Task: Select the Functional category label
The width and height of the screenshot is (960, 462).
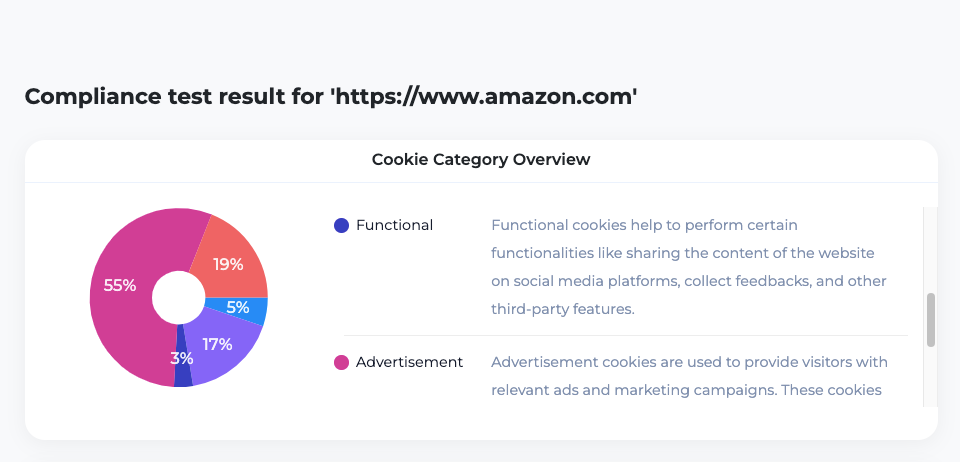Action: tap(394, 225)
